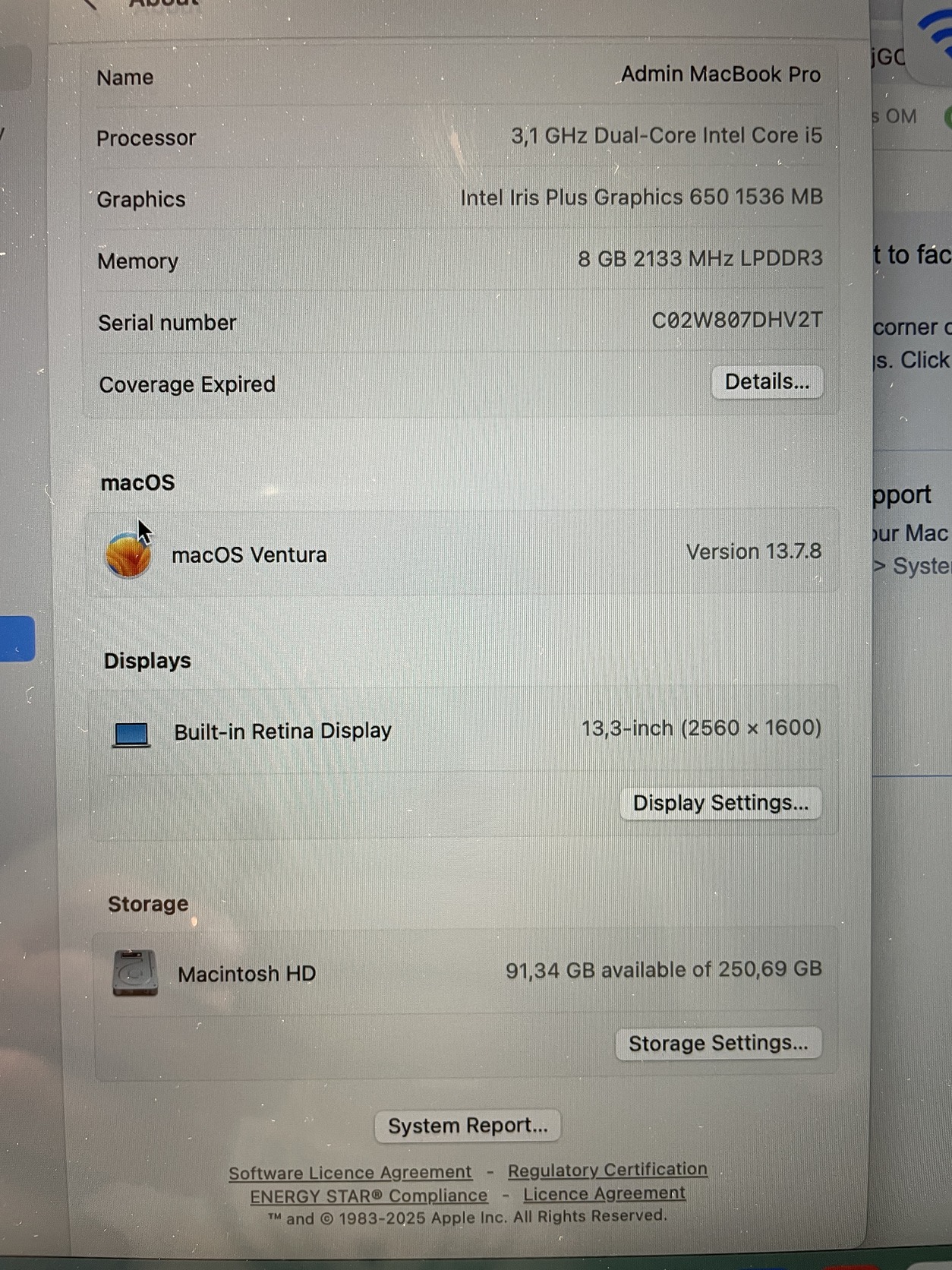The height and width of the screenshot is (1270, 952).
Task: Click the name value Admin MacBook Pro
Action: coord(720,74)
